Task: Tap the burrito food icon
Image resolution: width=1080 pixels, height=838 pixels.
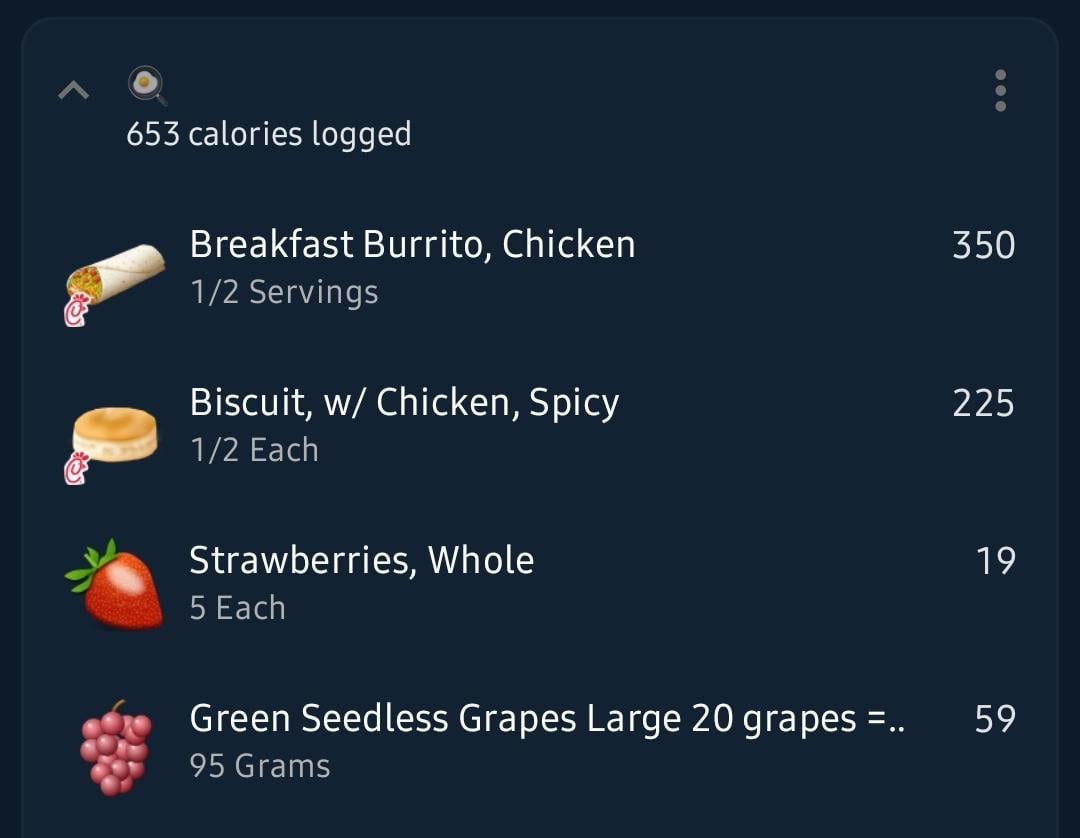Action: pos(116,274)
